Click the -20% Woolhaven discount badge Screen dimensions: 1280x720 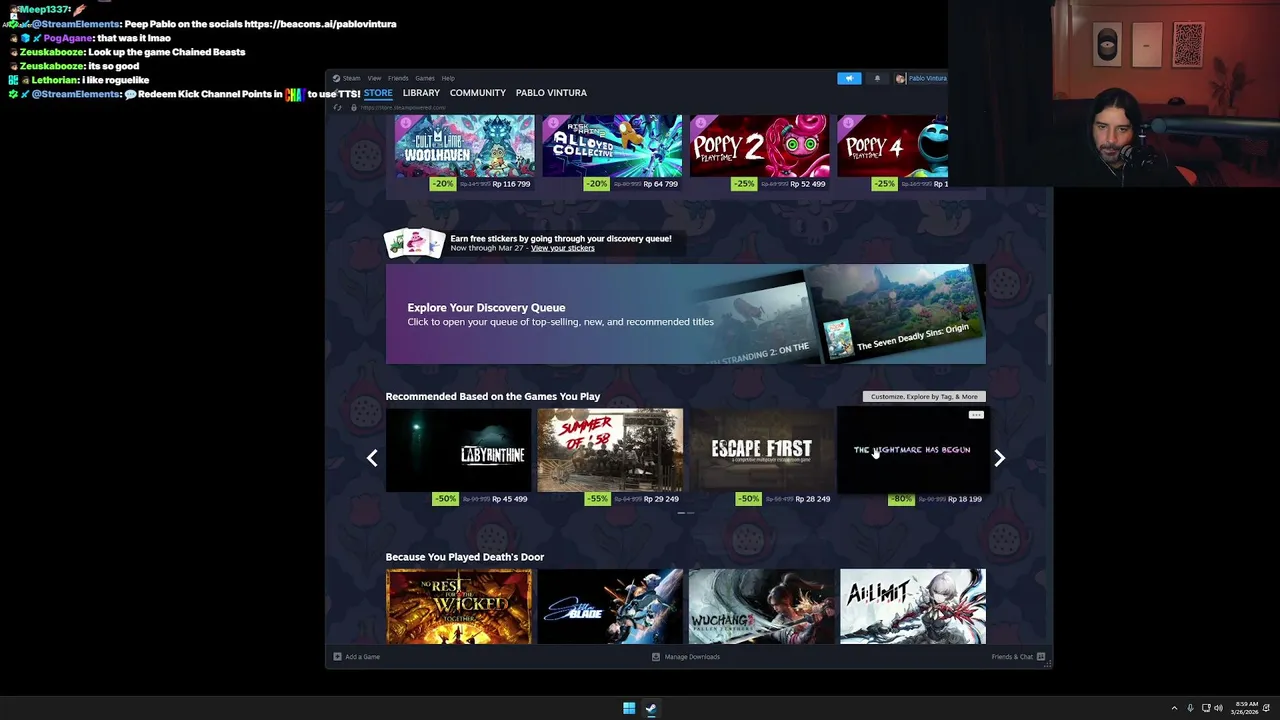pos(442,184)
